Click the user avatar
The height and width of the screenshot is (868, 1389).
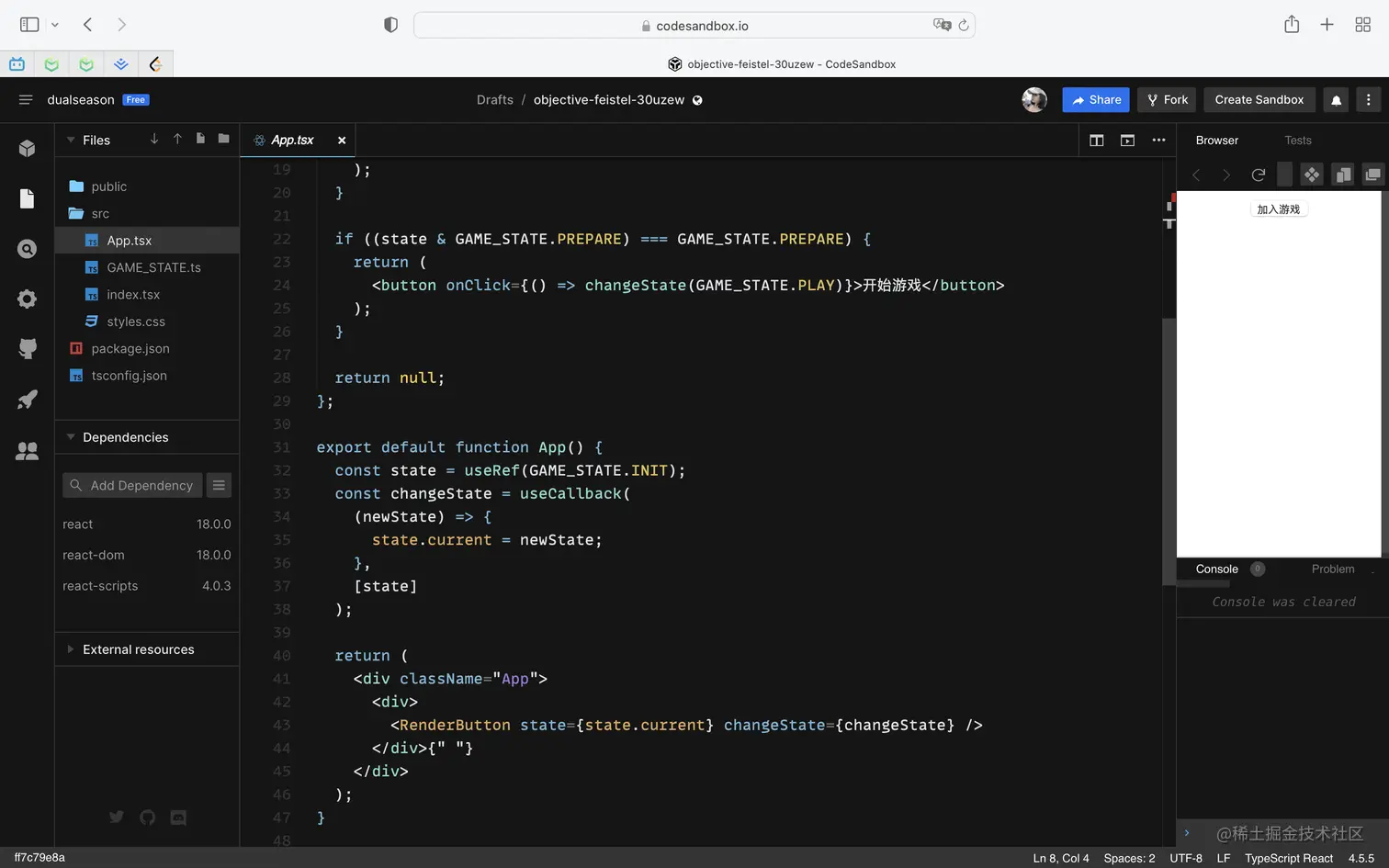pyautogui.click(x=1034, y=99)
